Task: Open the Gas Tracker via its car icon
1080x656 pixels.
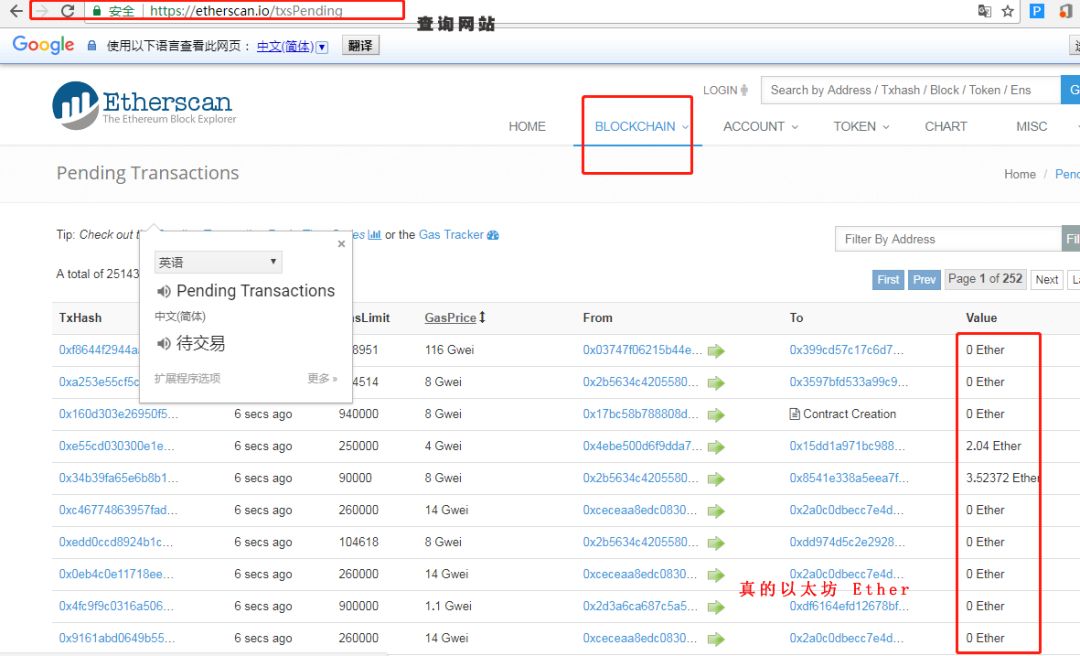Action: click(x=491, y=234)
